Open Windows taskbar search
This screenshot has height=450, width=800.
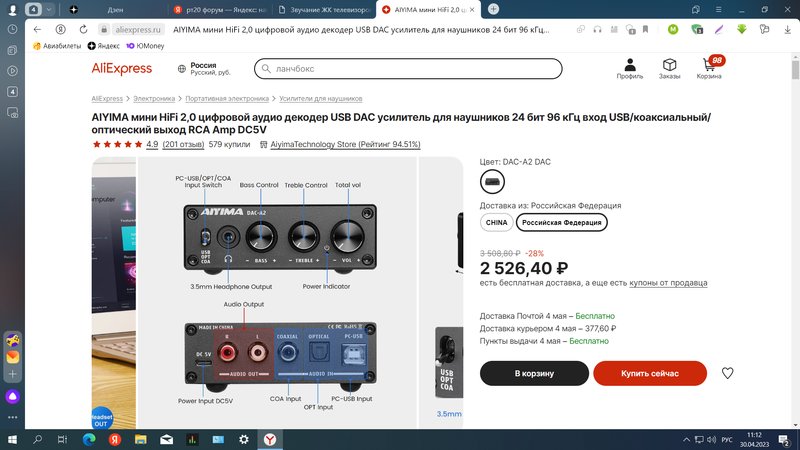point(37,439)
